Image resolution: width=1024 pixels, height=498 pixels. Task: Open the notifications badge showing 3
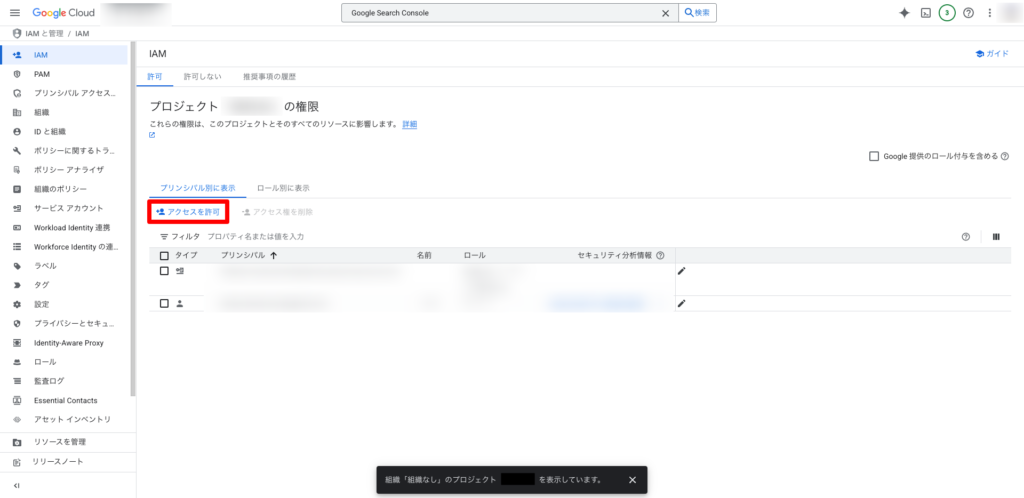[946, 13]
